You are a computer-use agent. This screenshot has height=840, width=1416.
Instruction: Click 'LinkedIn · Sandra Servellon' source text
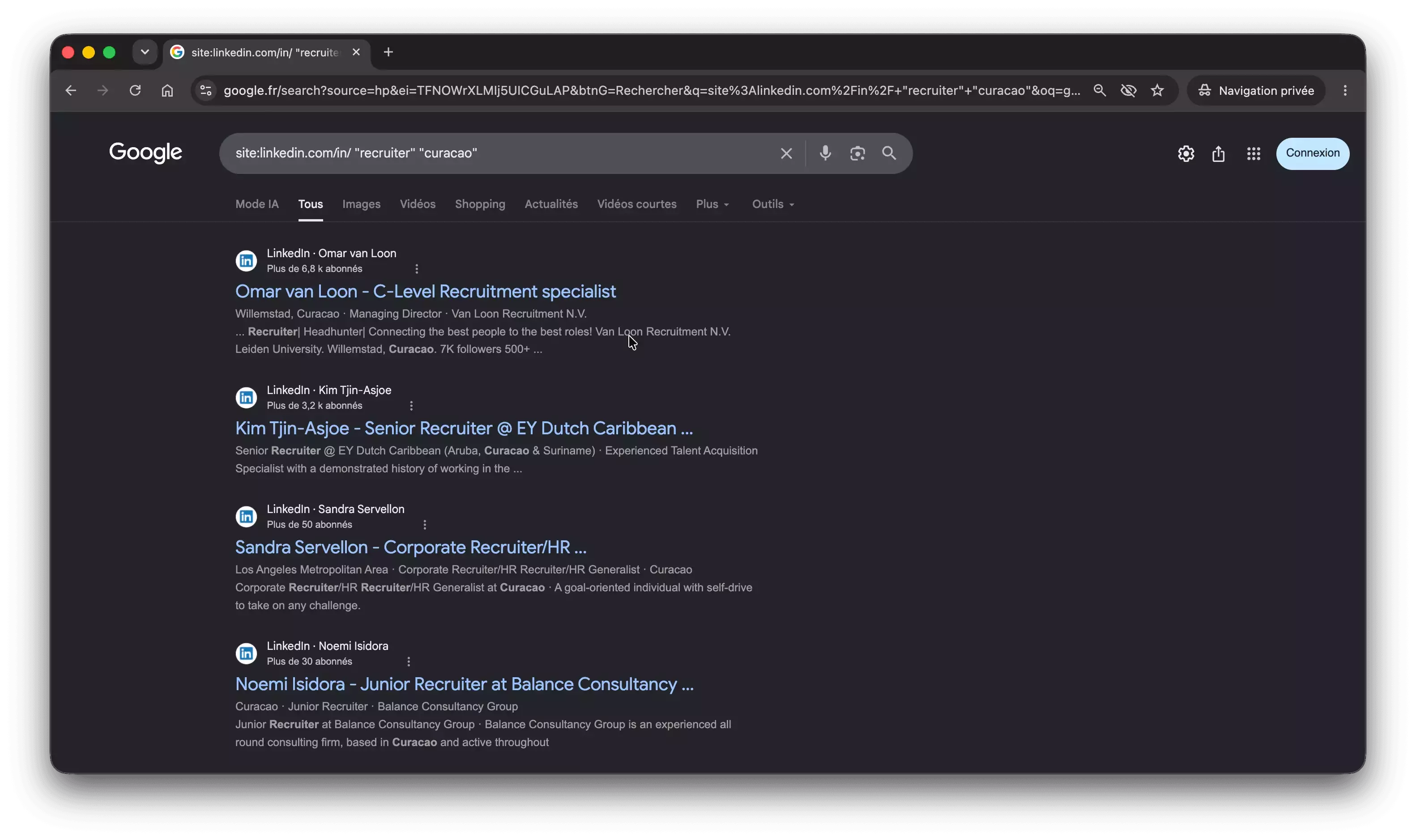click(336, 509)
